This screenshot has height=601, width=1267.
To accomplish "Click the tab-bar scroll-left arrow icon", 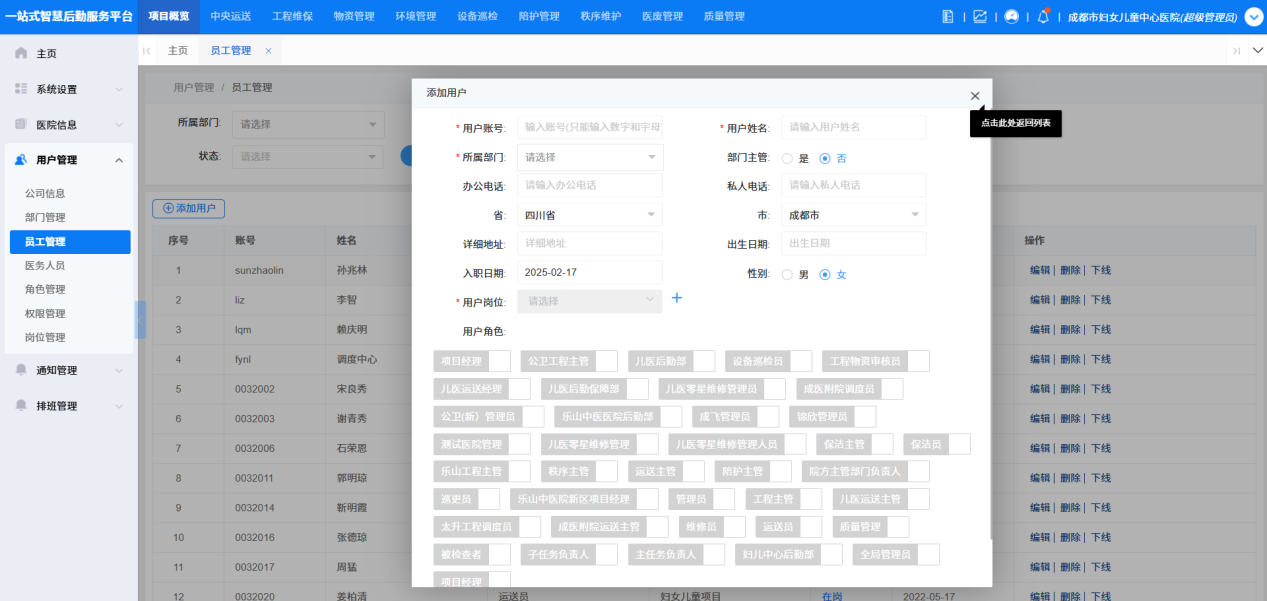I will [147, 51].
